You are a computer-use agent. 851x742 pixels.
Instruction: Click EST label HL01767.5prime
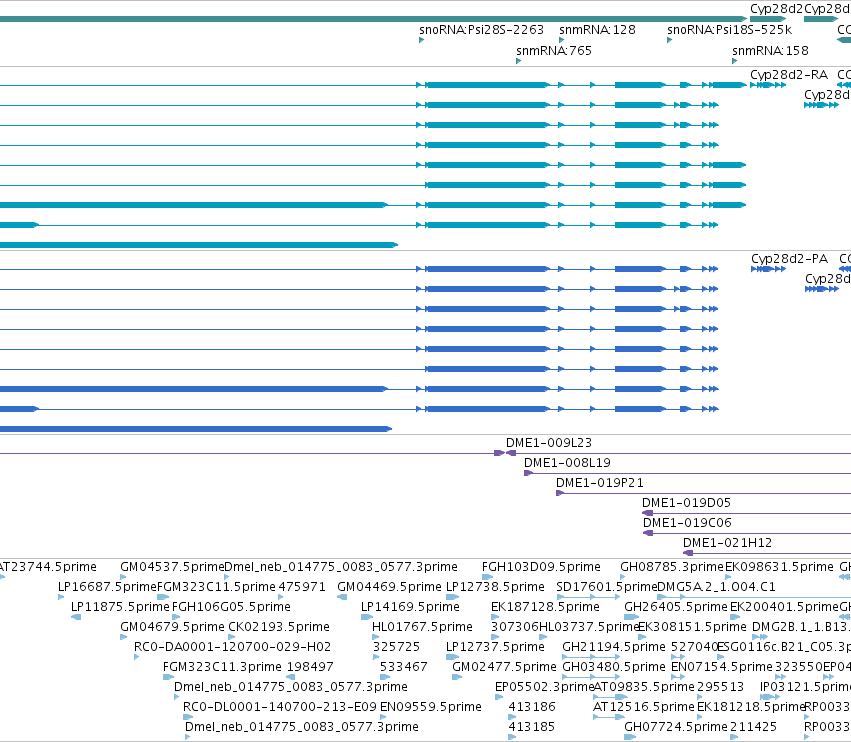422,627
